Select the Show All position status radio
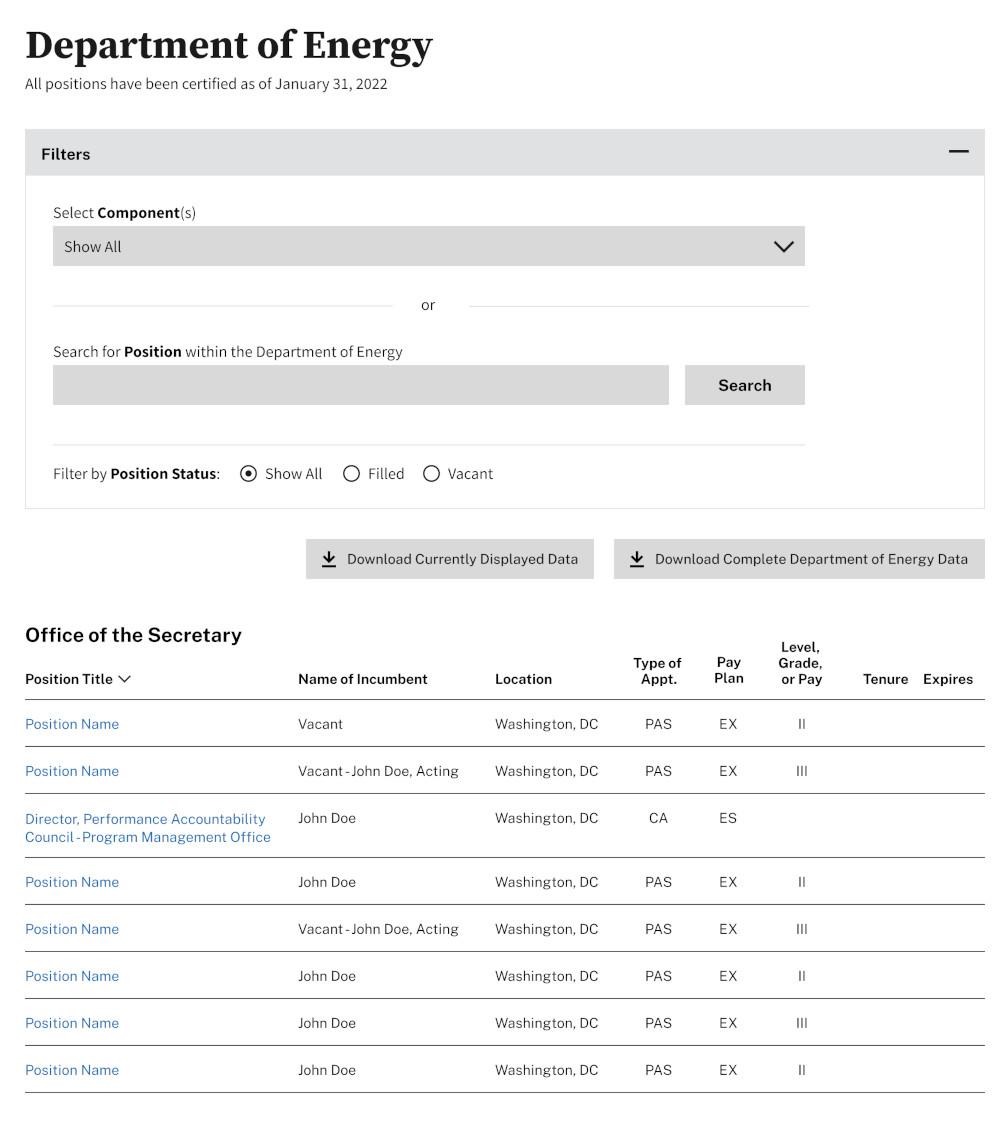 pyautogui.click(x=248, y=474)
